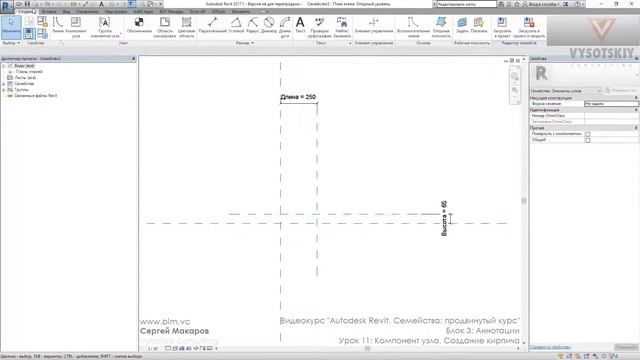Collapse Идентификация properties section
Screen dimensions: 640x360
pos(636,110)
